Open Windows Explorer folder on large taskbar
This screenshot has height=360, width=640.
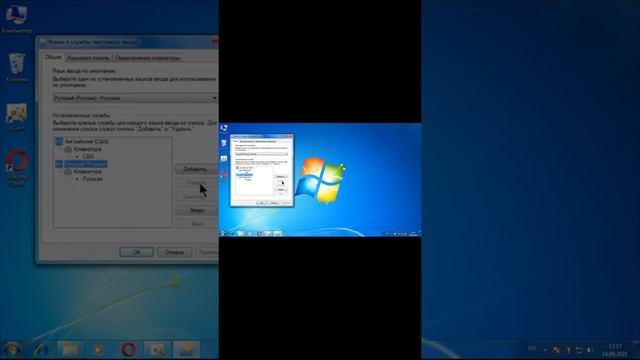click(70, 350)
